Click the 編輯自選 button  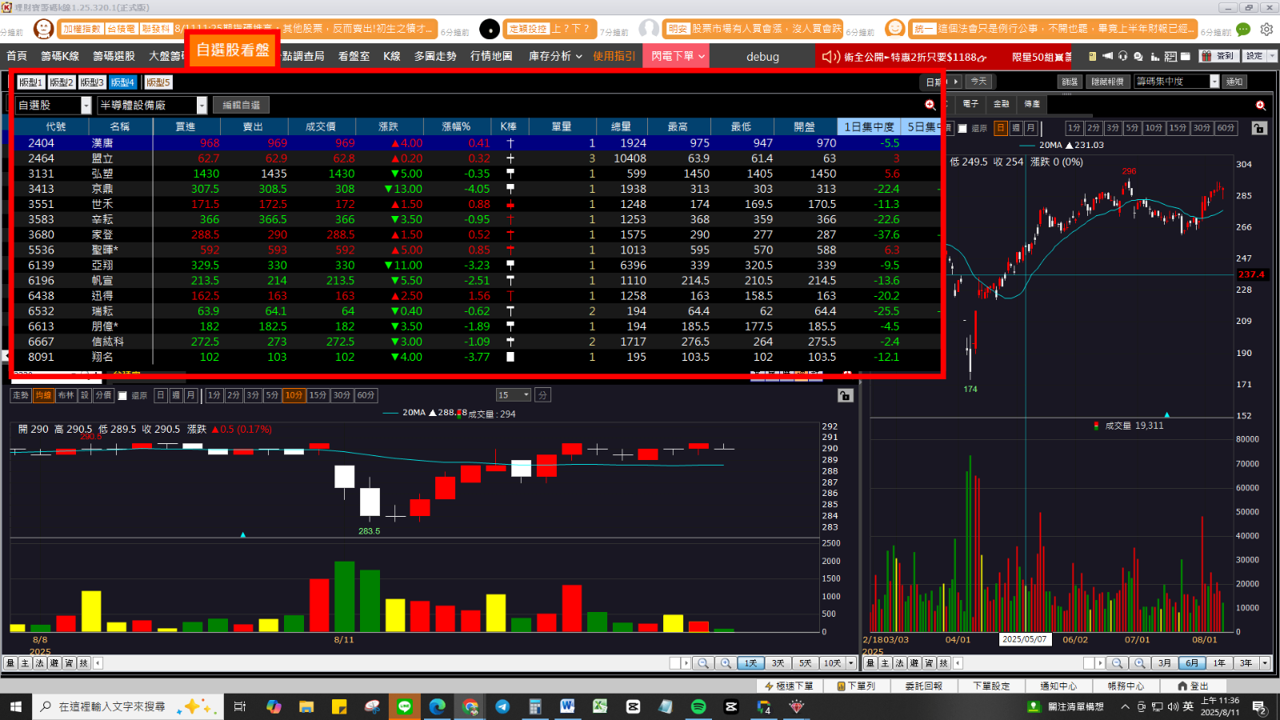pos(240,105)
